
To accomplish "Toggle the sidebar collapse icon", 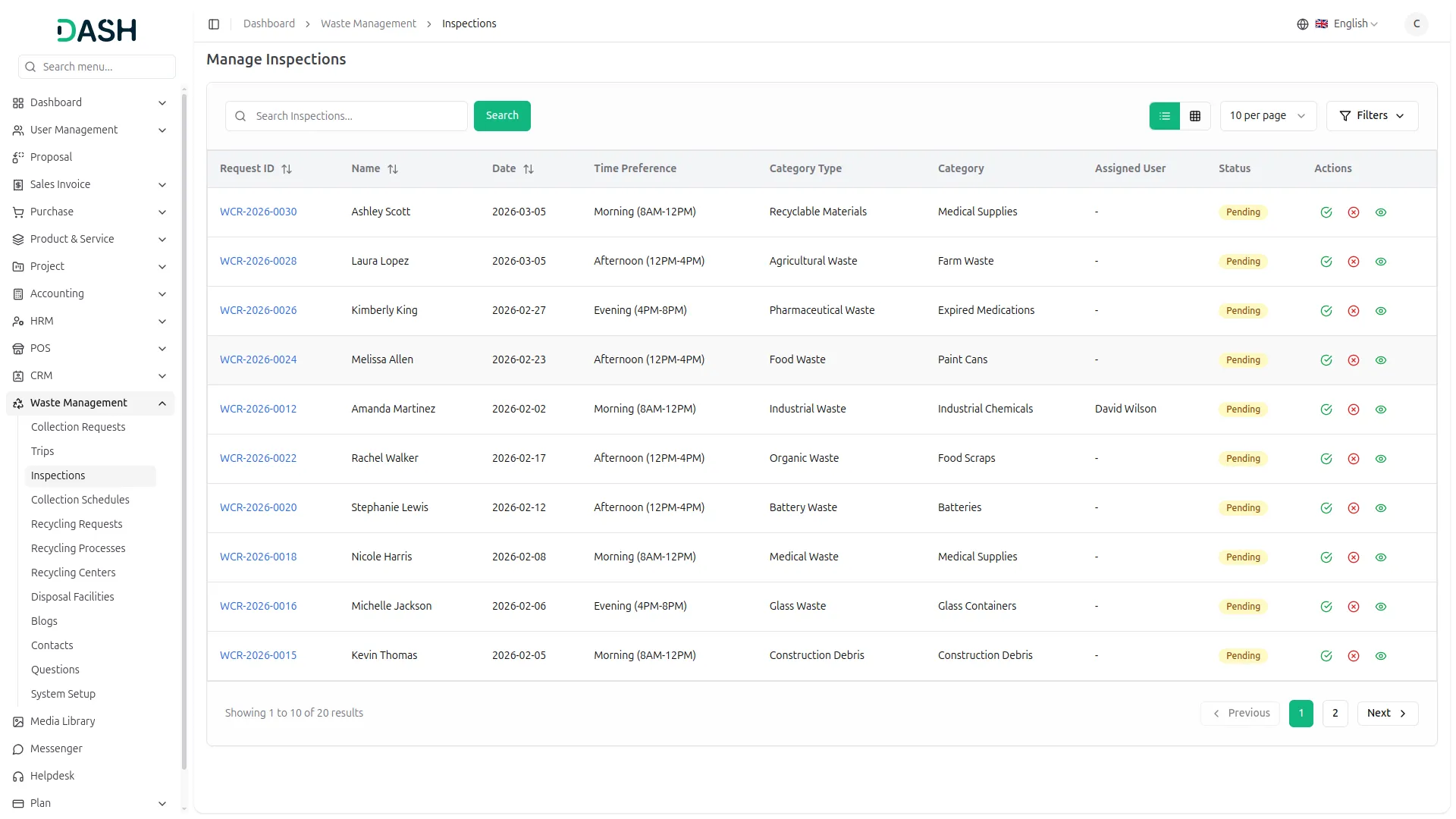I will (214, 24).
